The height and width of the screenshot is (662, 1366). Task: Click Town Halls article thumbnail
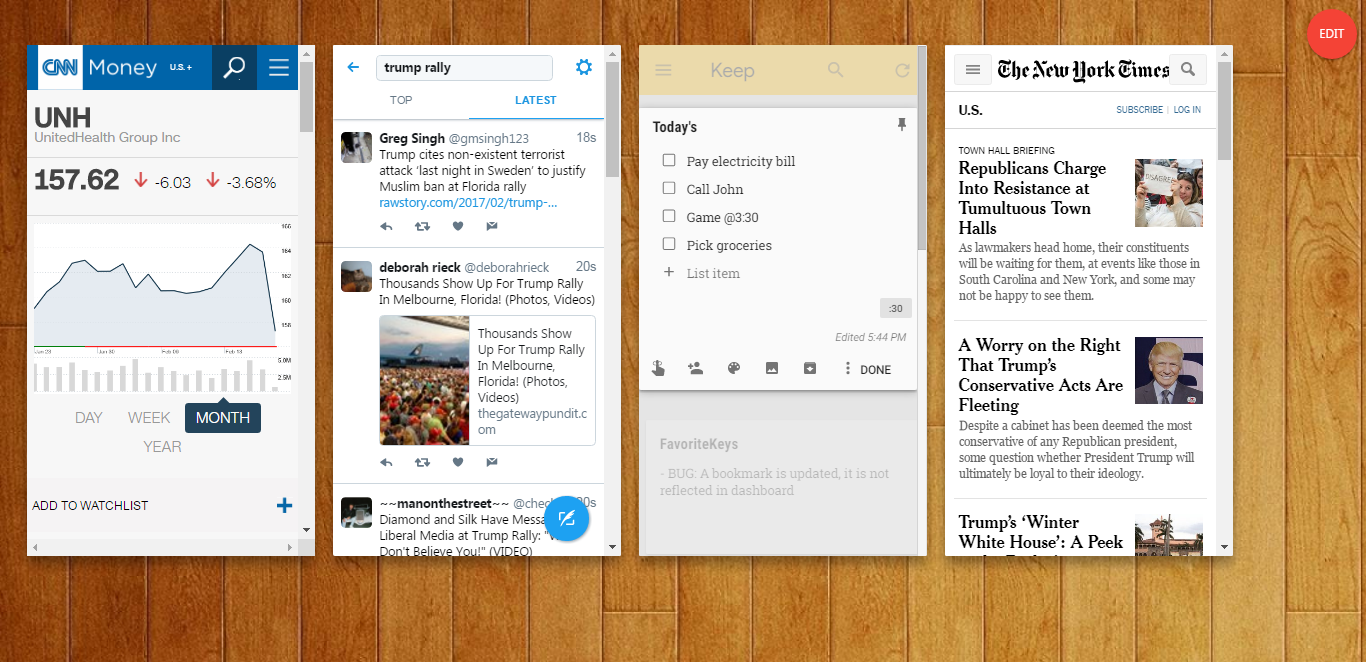[1169, 193]
